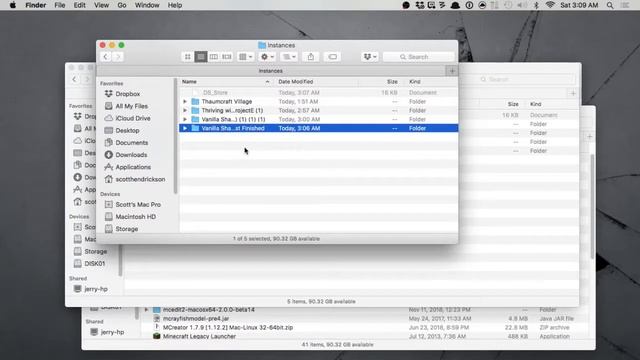Select the .DS_Store file row
Image resolution: width=640 pixels, height=360 pixels.
pos(318,93)
